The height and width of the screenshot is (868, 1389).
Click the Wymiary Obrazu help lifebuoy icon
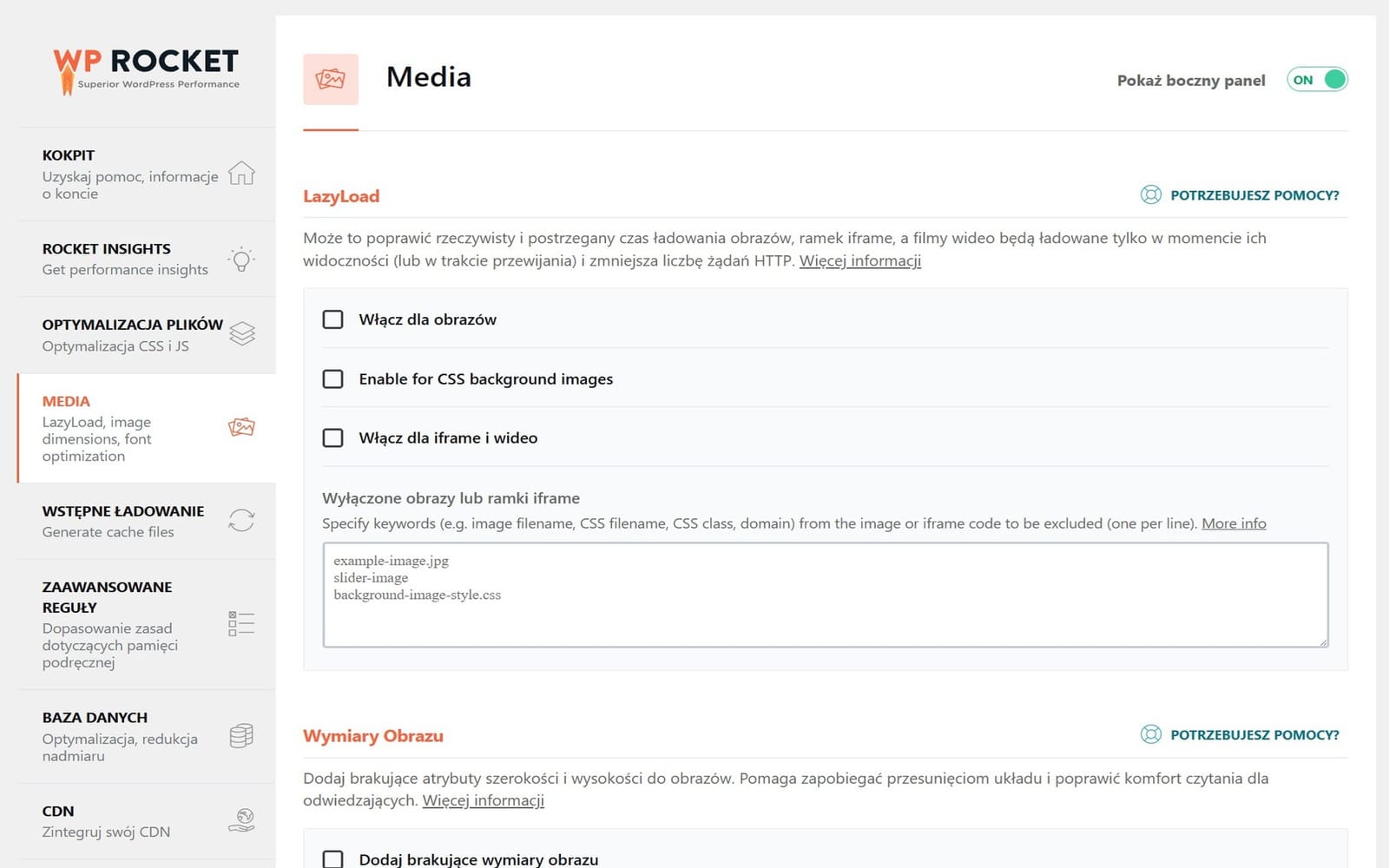pyautogui.click(x=1150, y=734)
